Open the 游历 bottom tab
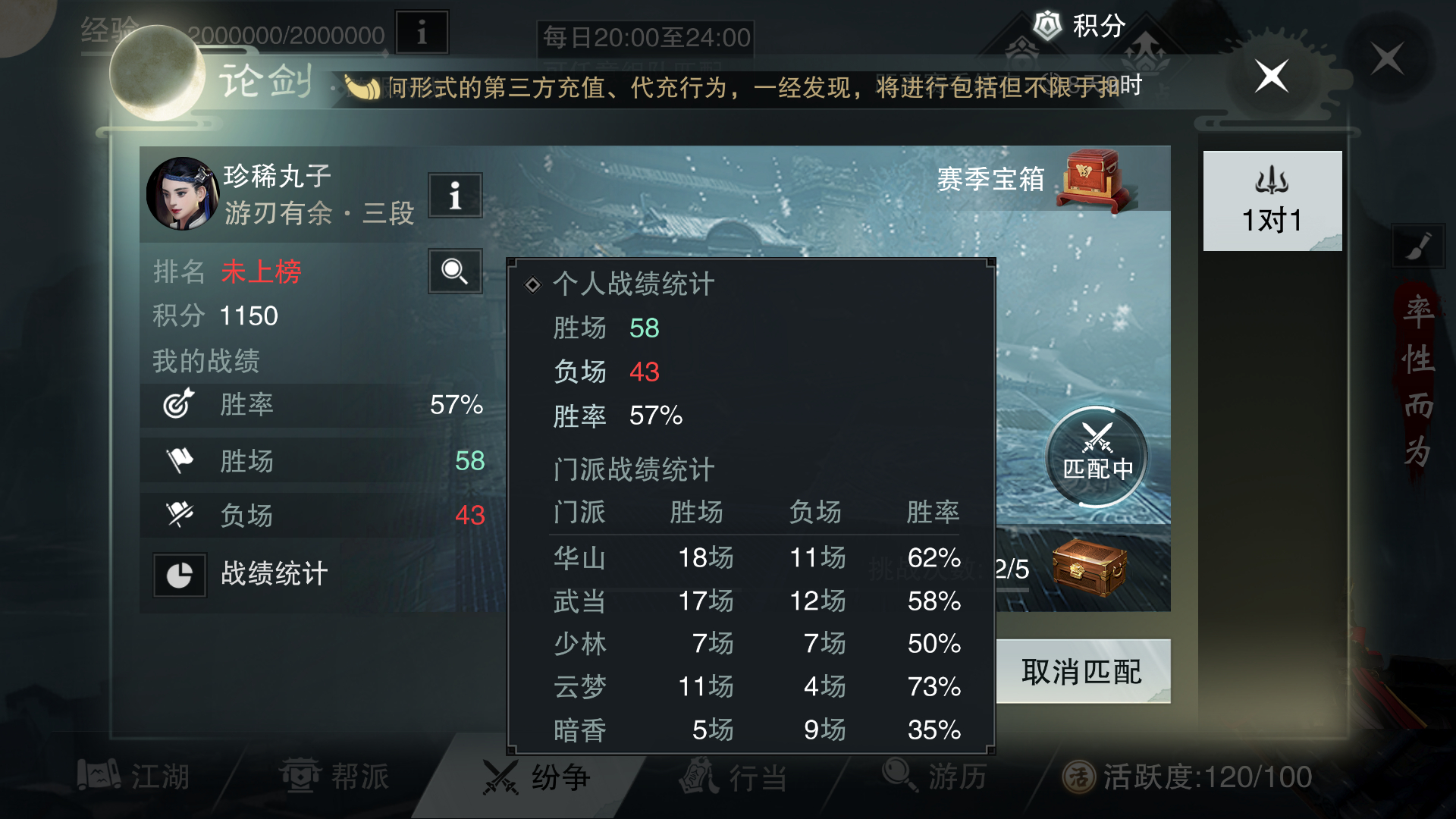 tap(934, 775)
